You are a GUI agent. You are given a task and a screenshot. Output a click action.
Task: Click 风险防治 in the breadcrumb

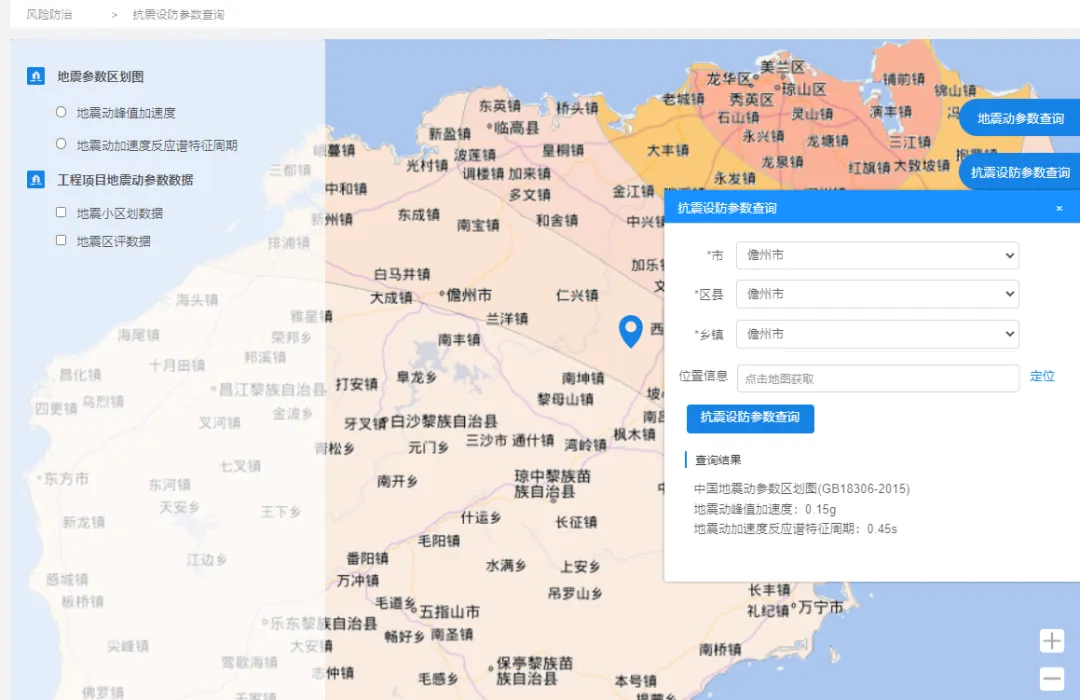point(49,15)
